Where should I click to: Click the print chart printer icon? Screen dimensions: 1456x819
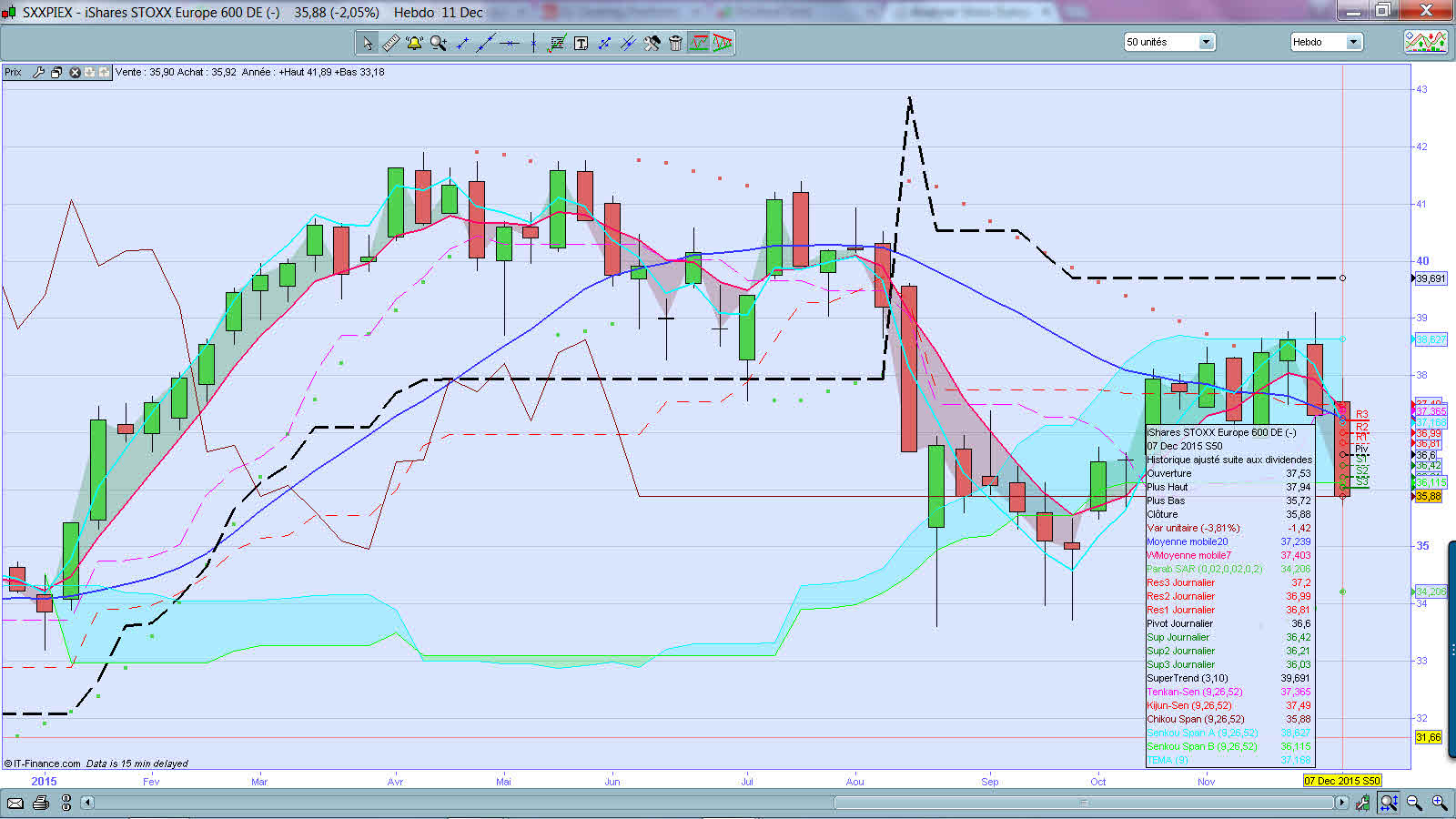[x=41, y=803]
